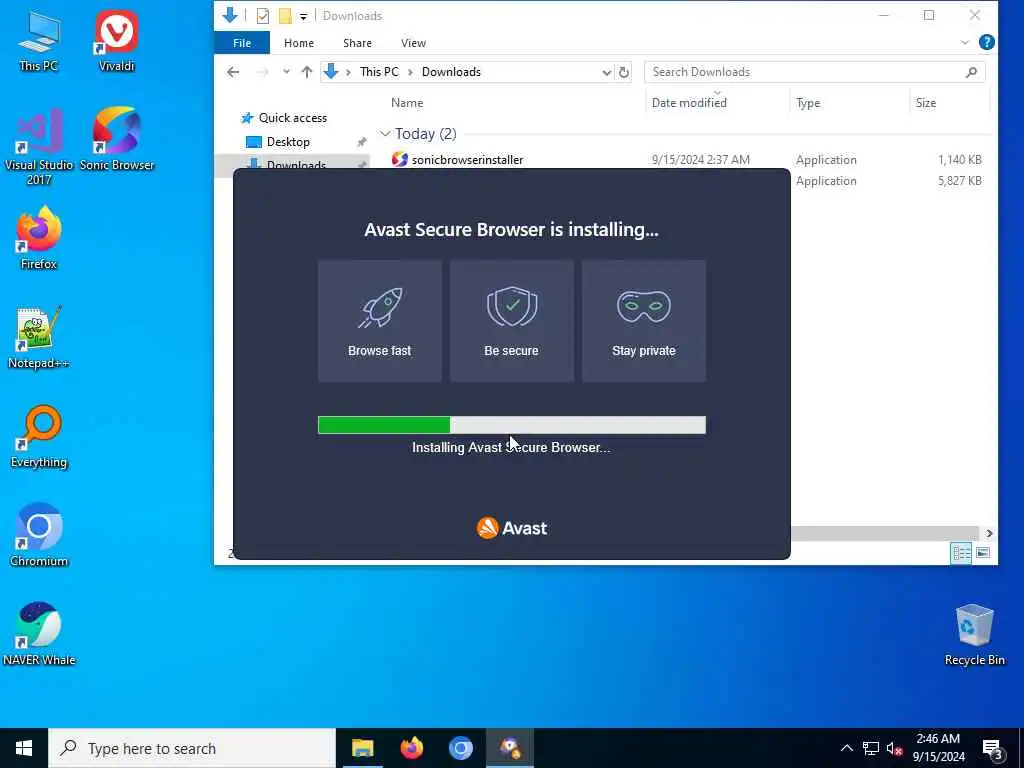Click New folder quick access icon
1024x768 pixels.
[285, 16]
